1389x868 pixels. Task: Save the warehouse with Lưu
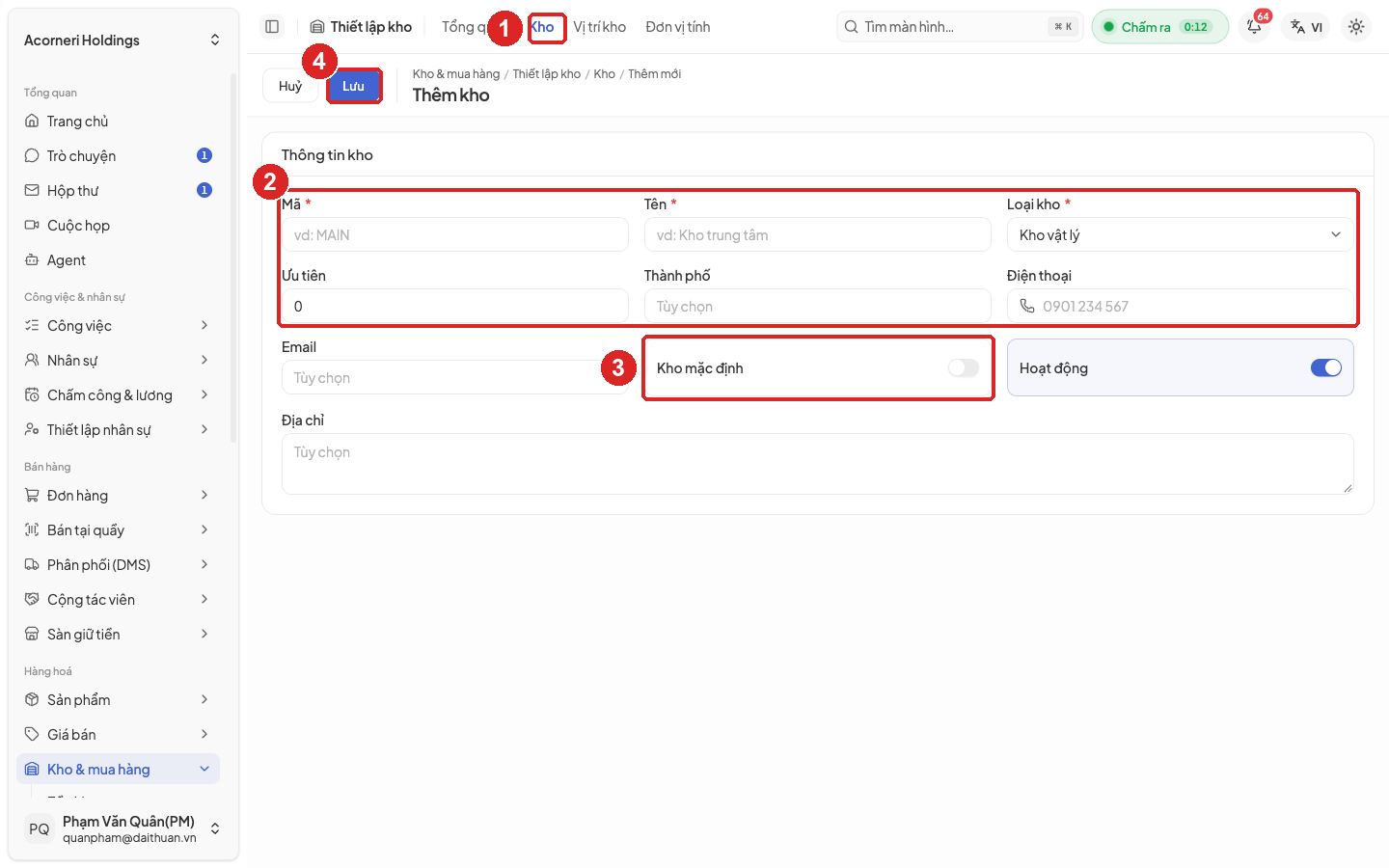point(354,86)
